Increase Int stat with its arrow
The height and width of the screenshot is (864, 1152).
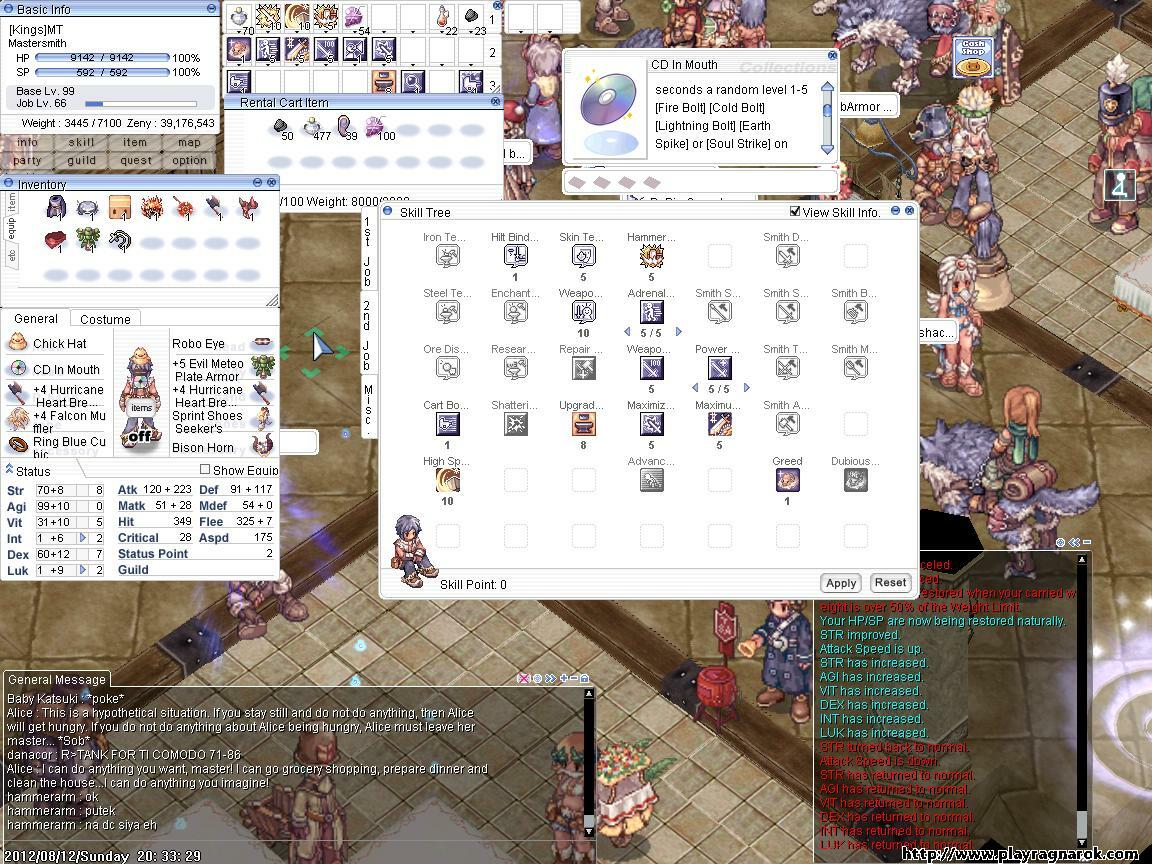(83, 538)
